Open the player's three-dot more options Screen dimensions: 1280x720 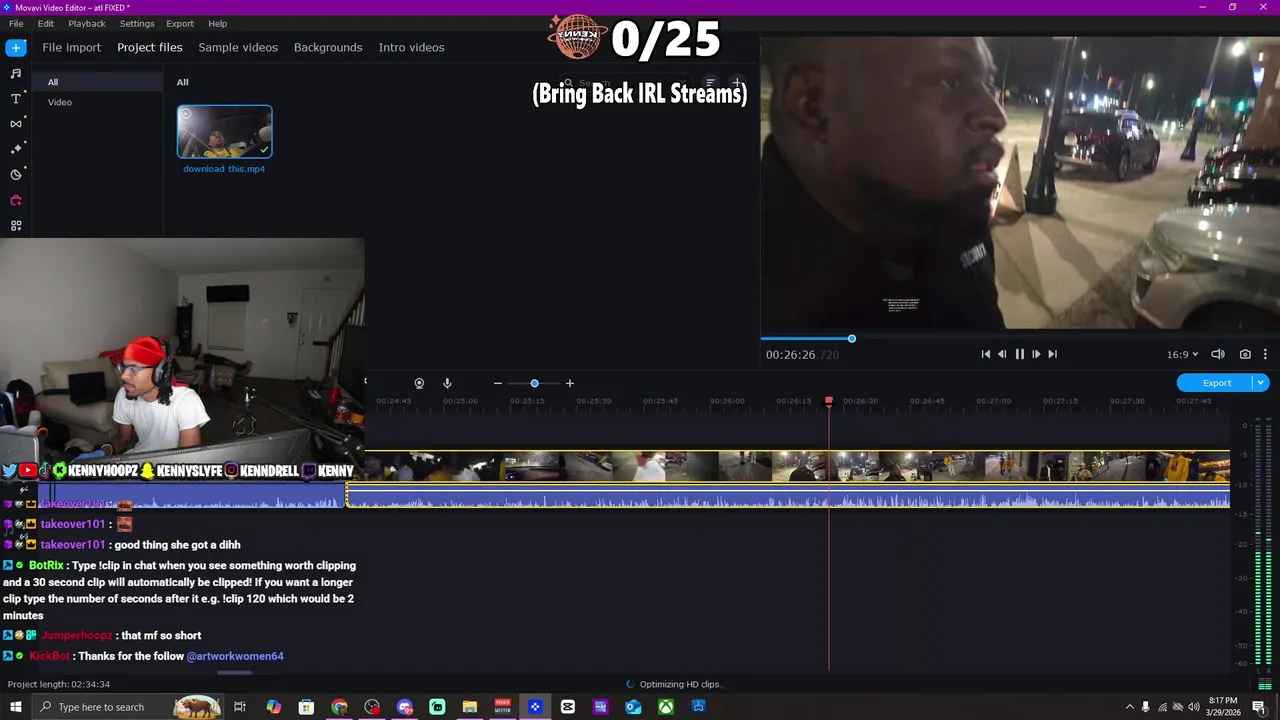point(1265,354)
